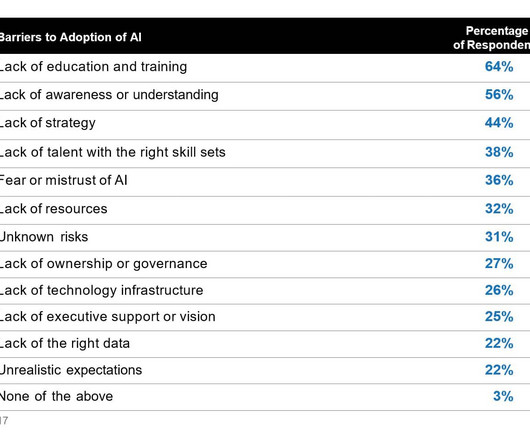Click the 'Unrealistic expectations' row label
The image size is (530, 442).
click(x=71, y=370)
